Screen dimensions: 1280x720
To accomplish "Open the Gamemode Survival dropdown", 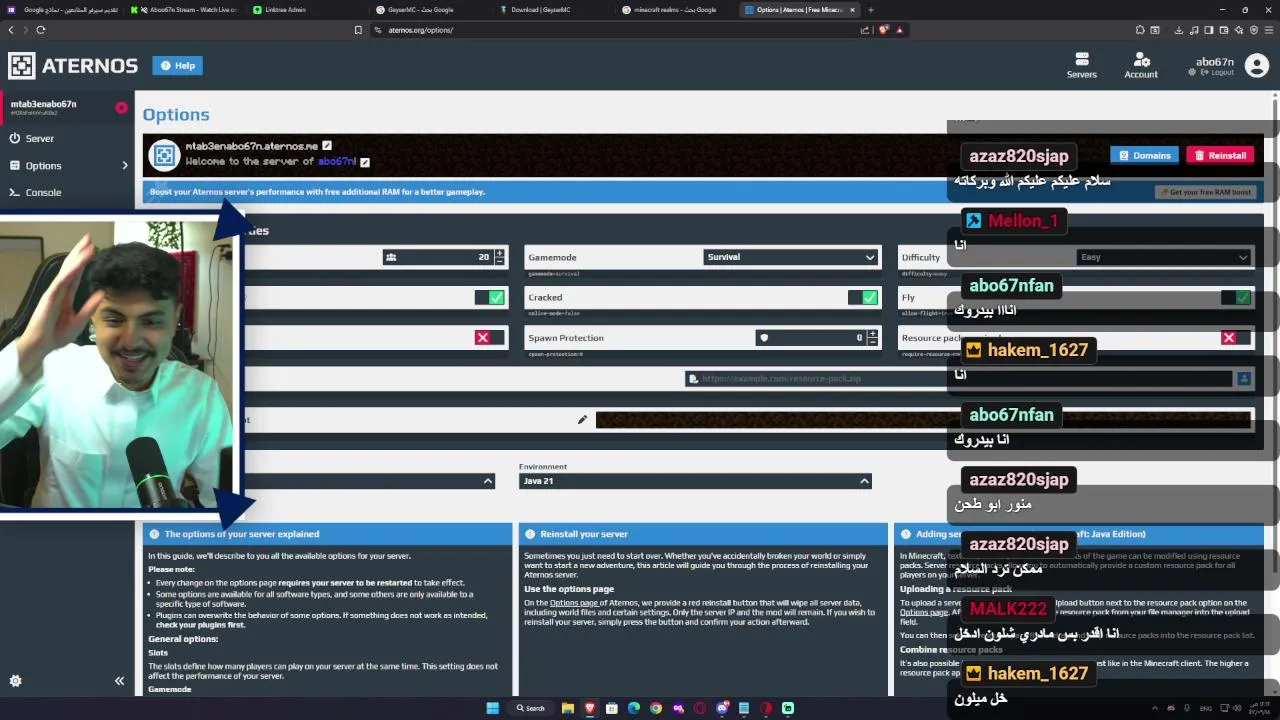I will (790, 257).
